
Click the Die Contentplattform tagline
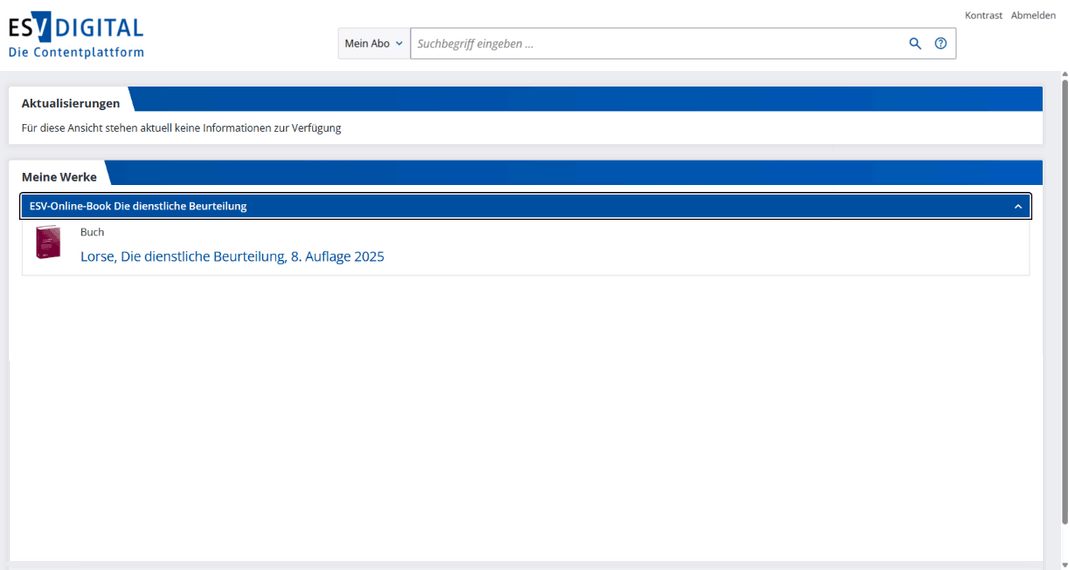[76, 52]
